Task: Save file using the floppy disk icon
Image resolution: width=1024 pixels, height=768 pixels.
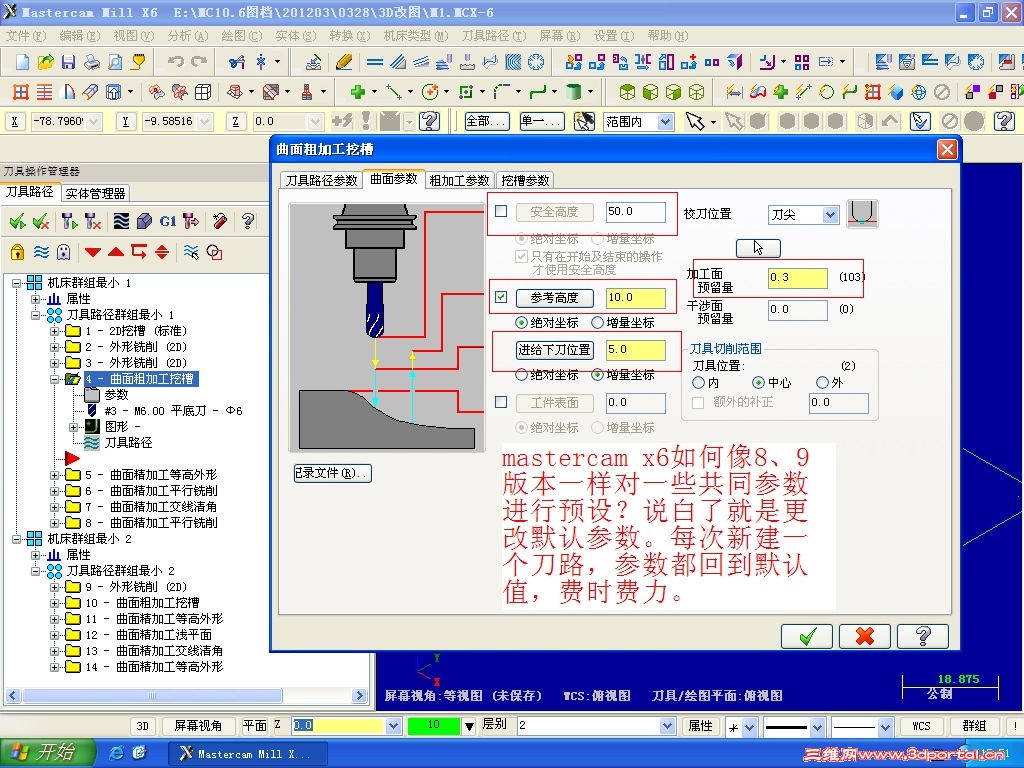Action: [x=68, y=62]
